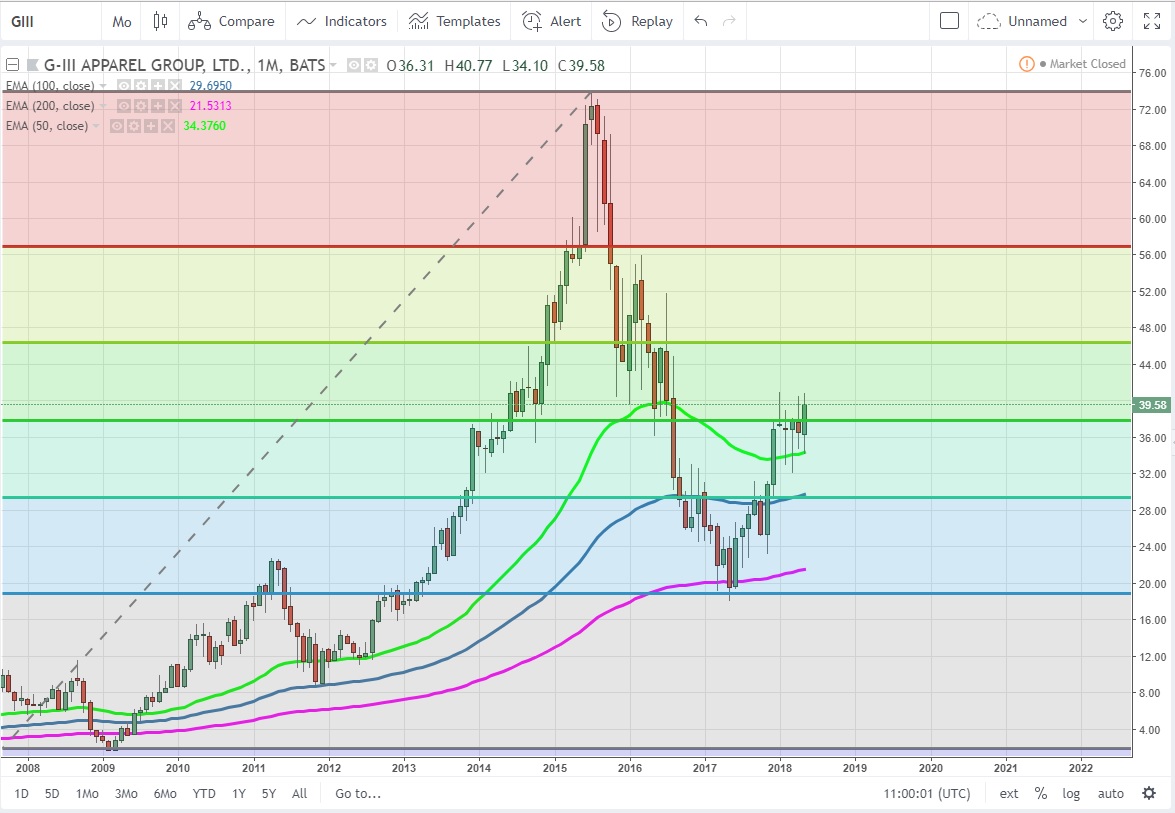
Task: Undo the last chart action
Action: pyautogui.click(x=700, y=21)
